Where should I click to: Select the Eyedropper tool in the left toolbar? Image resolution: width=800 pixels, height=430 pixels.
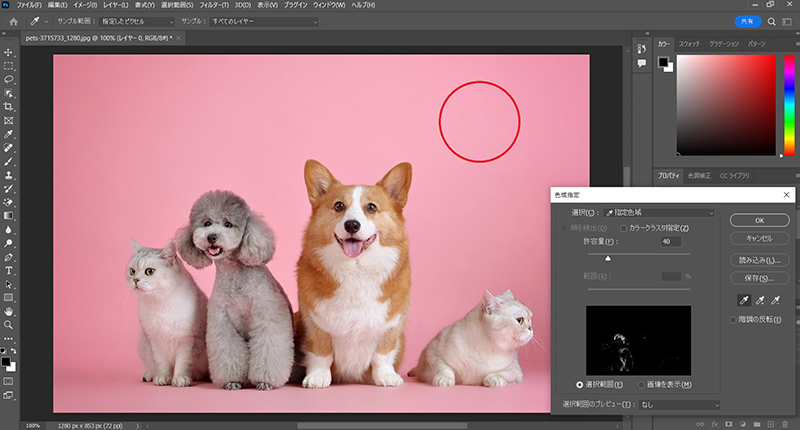point(9,134)
